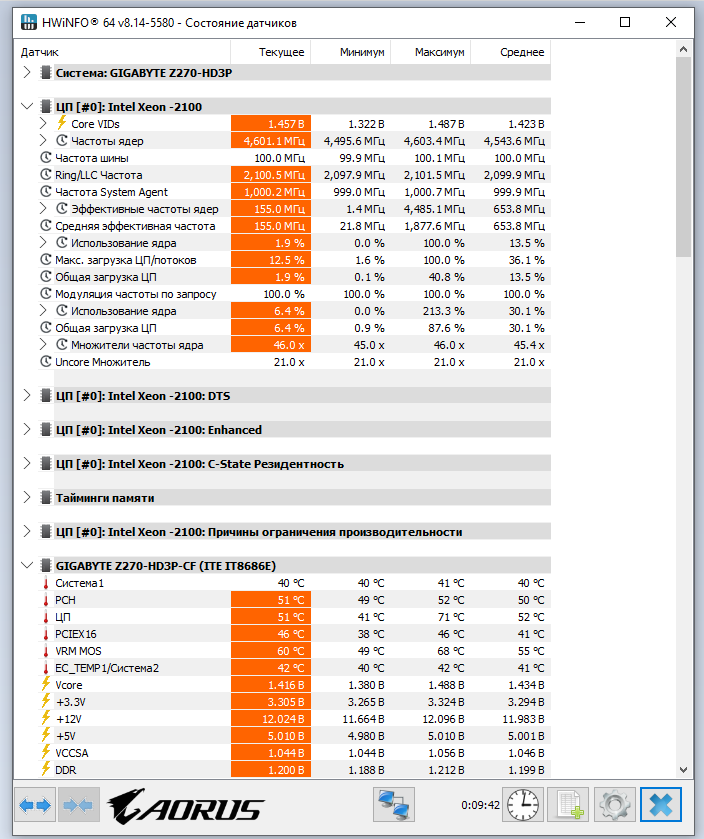The height and width of the screenshot is (839, 704).
Task: Click the elapsed time 0:09:42 display
Action: tap(480, 805)
